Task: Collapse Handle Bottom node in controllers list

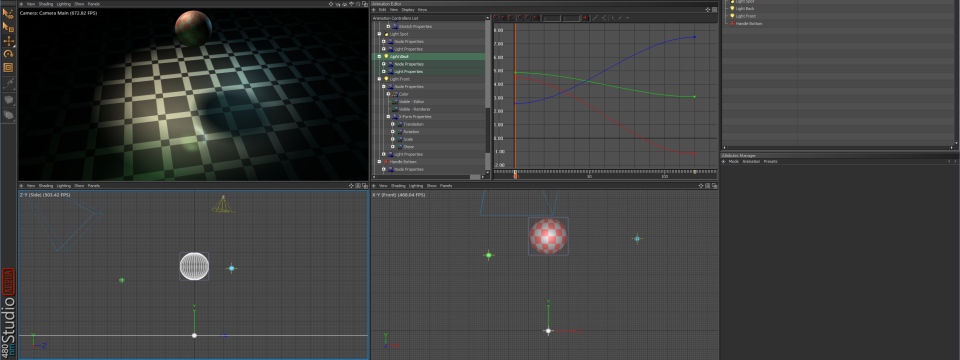Action: (379, 162)
